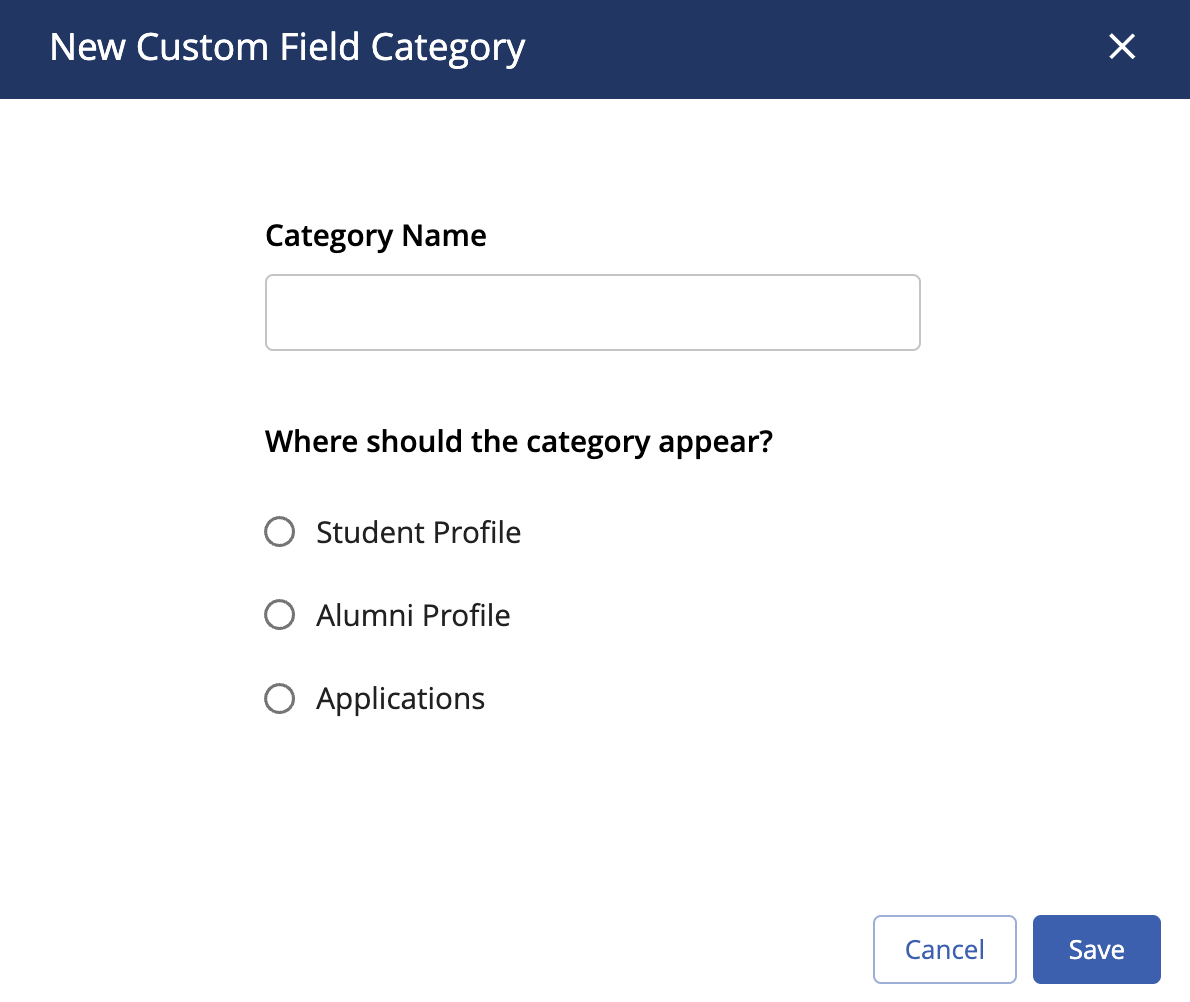Close the dialog using the X icon
This screenshot has width=1190, height=1002.
coord(1122,47)
